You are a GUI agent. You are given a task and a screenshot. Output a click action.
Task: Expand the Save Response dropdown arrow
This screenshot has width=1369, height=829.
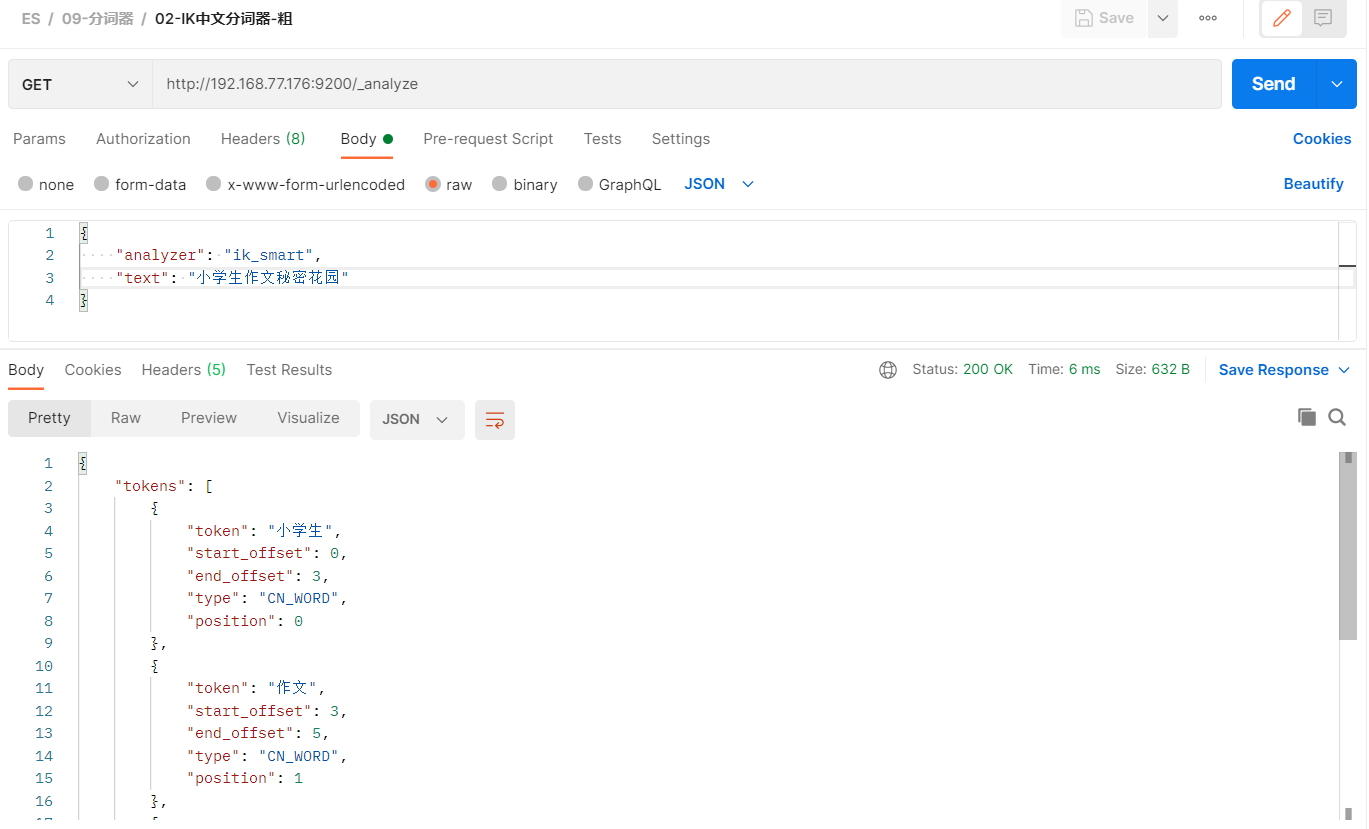coord(1344,370)
